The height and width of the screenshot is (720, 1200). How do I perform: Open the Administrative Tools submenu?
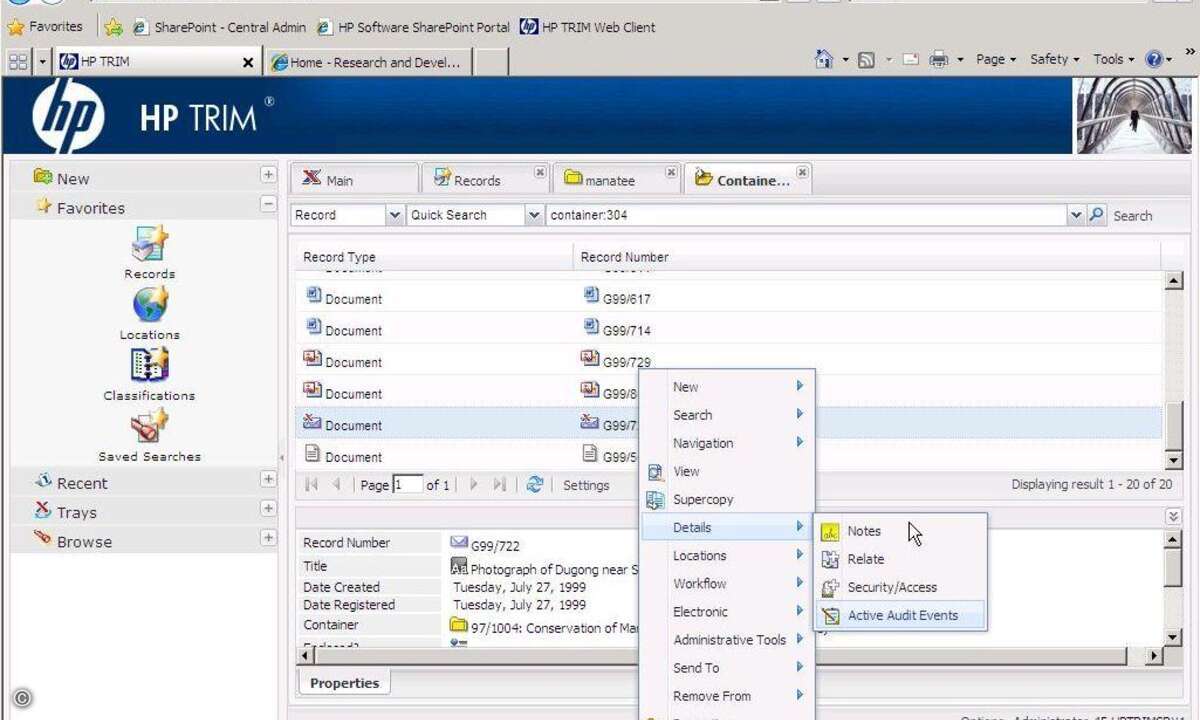point(728,640)
